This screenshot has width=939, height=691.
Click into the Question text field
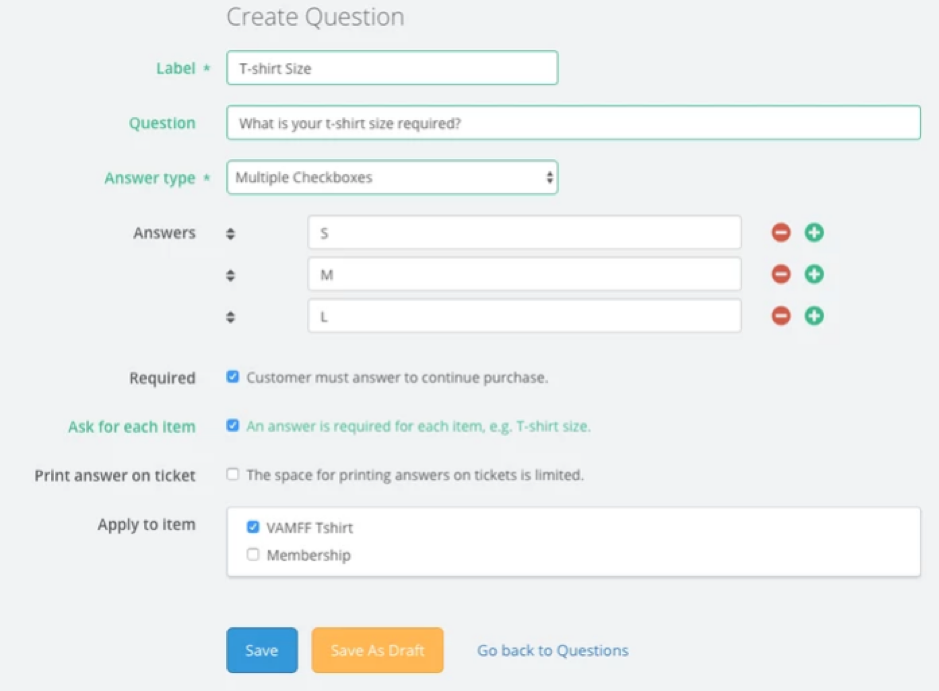tap(573, 123)
